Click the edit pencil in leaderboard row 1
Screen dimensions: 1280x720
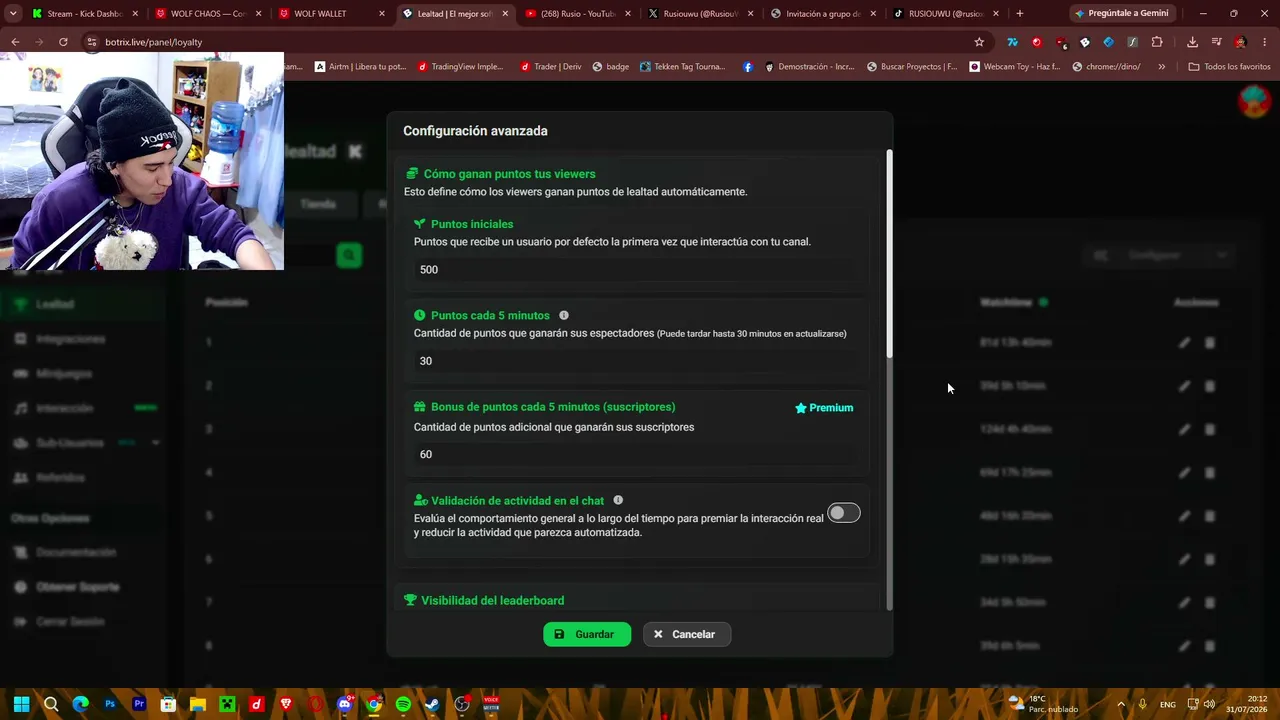[1184, 342]
